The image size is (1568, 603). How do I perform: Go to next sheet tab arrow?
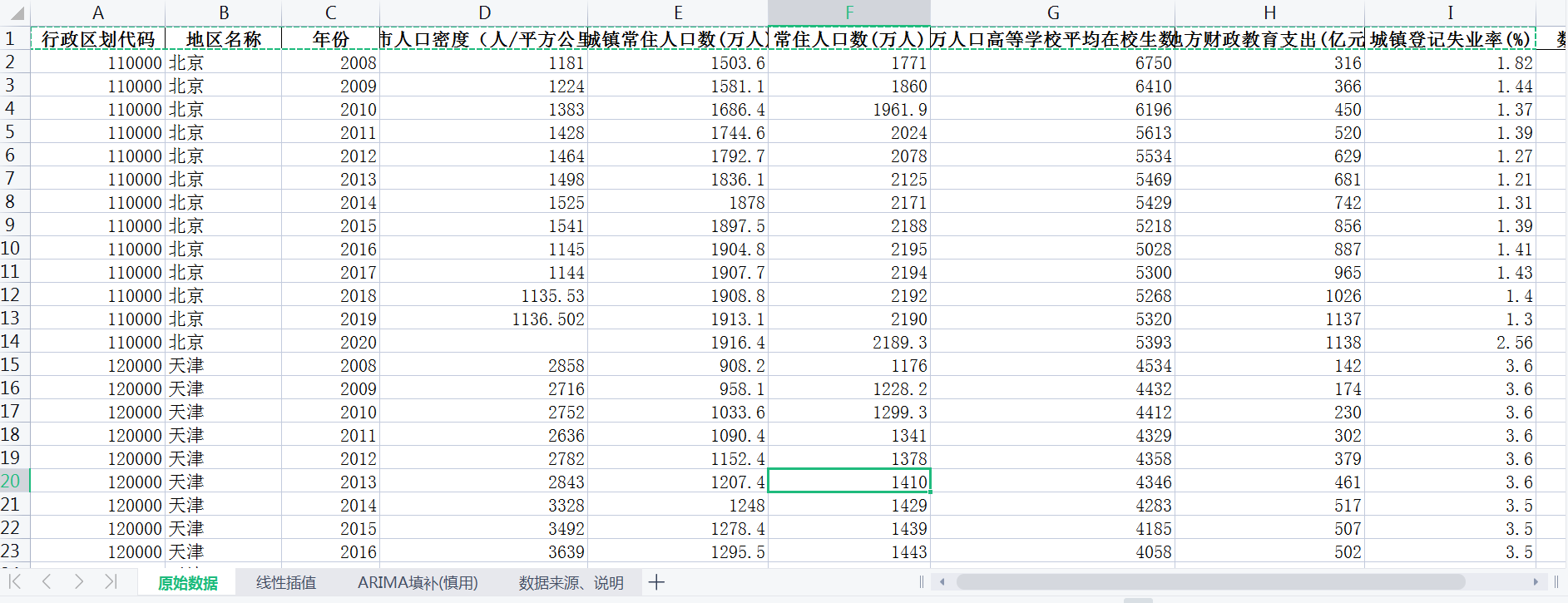coord(79,582)
